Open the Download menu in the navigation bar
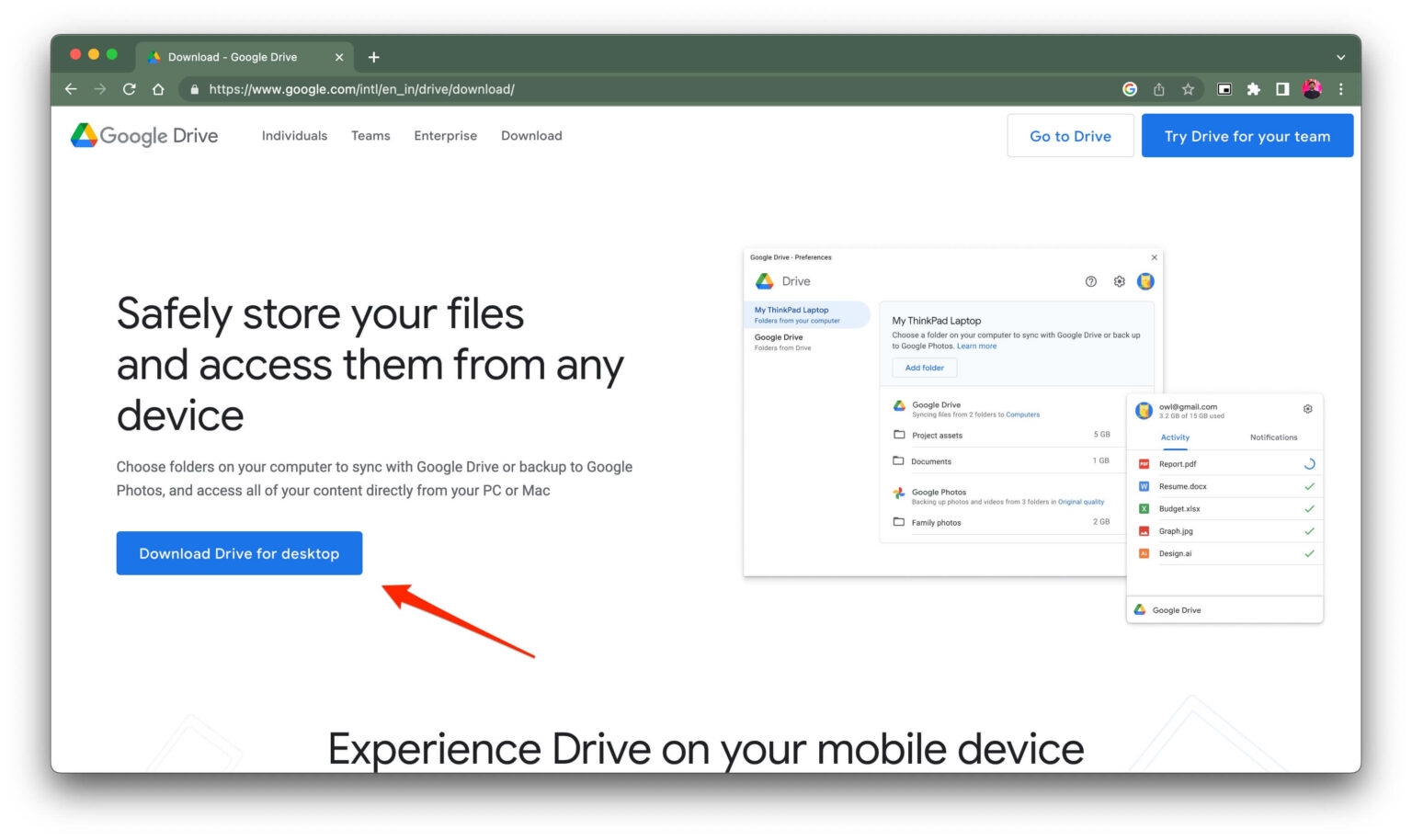The height and width of the screenshot is (840, 1412). [x=531, y=135]
